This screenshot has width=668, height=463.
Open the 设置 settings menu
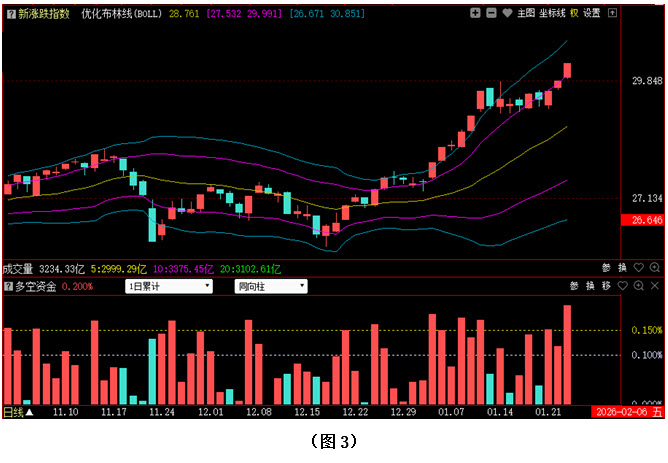tap(592, 13)
